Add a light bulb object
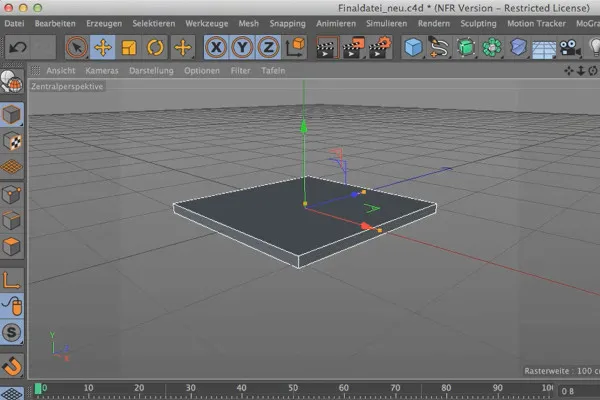600x400 pixels. click(594, 47)
